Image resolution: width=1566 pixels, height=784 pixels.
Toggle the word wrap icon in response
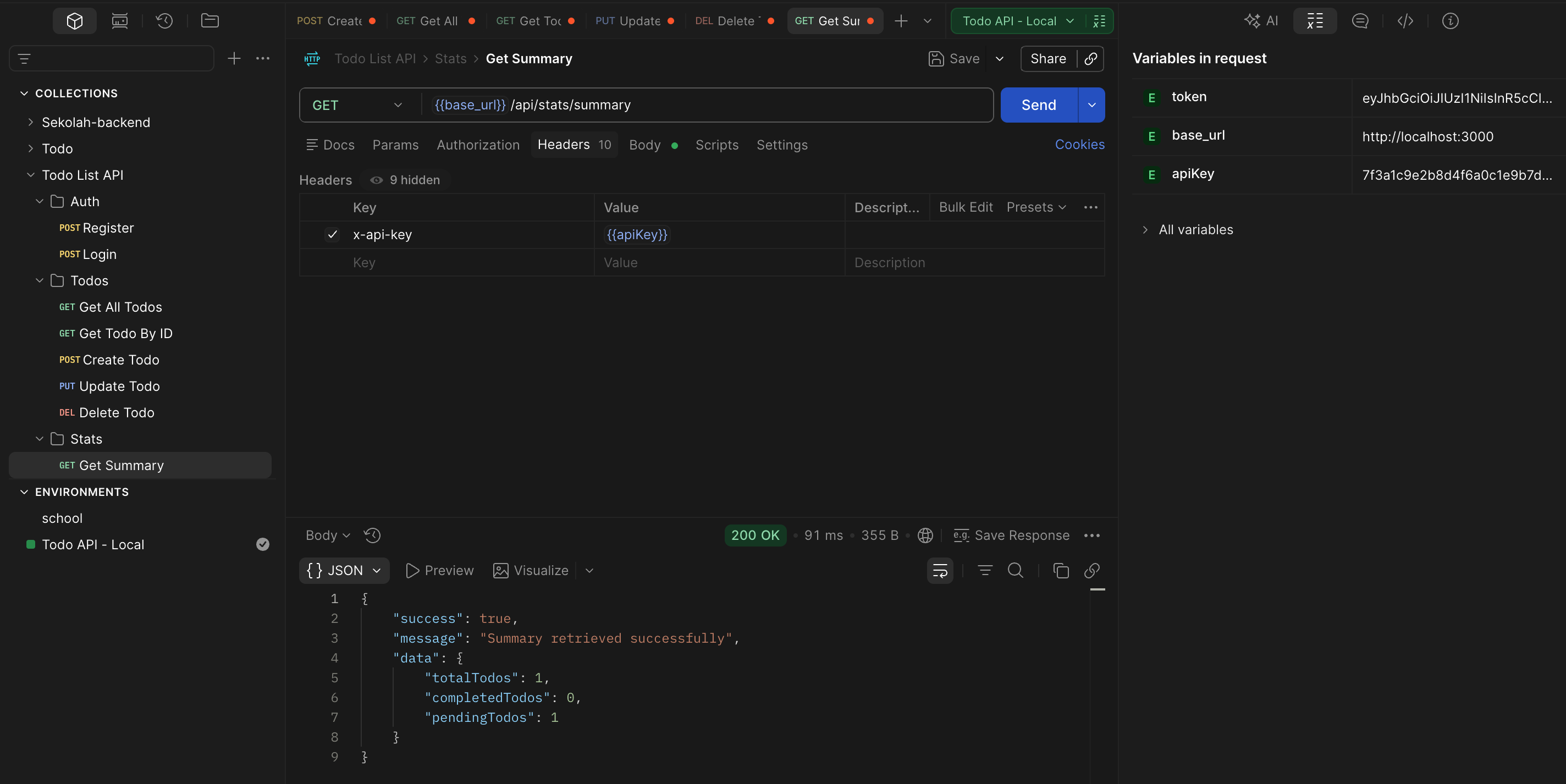pos(940,570)
